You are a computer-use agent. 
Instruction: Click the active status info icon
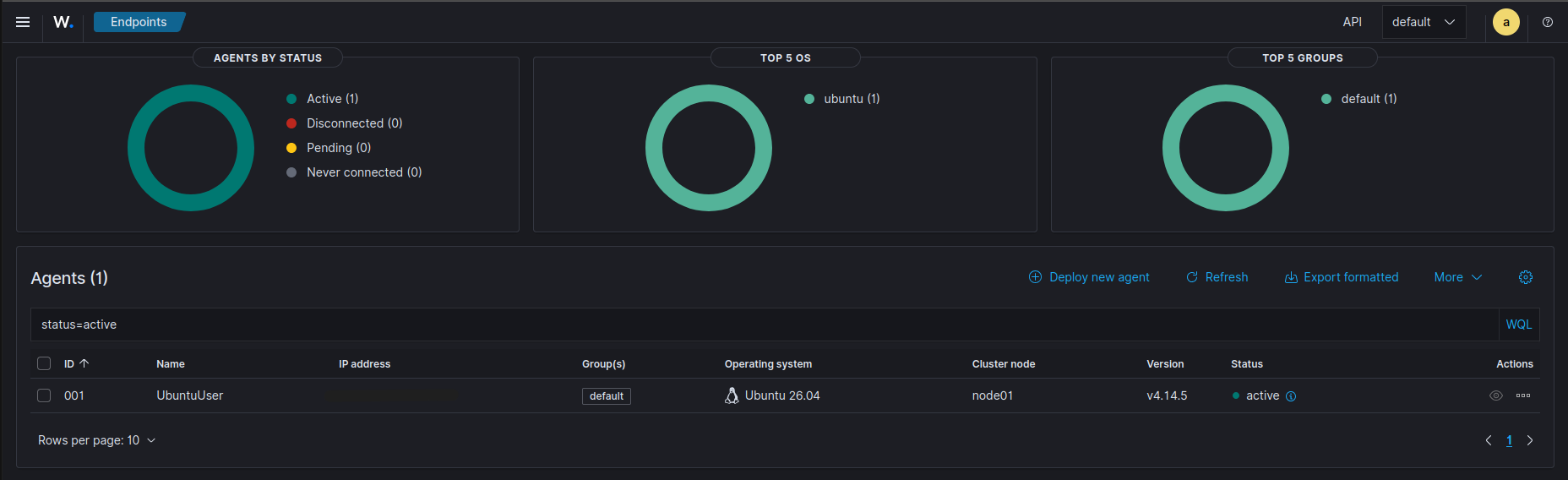1291,396
